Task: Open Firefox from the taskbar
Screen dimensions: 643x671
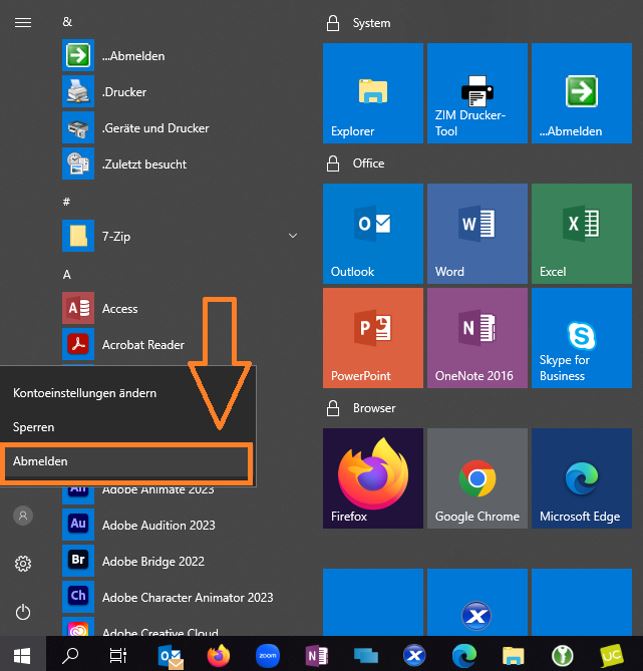Action: click(219, 655)
